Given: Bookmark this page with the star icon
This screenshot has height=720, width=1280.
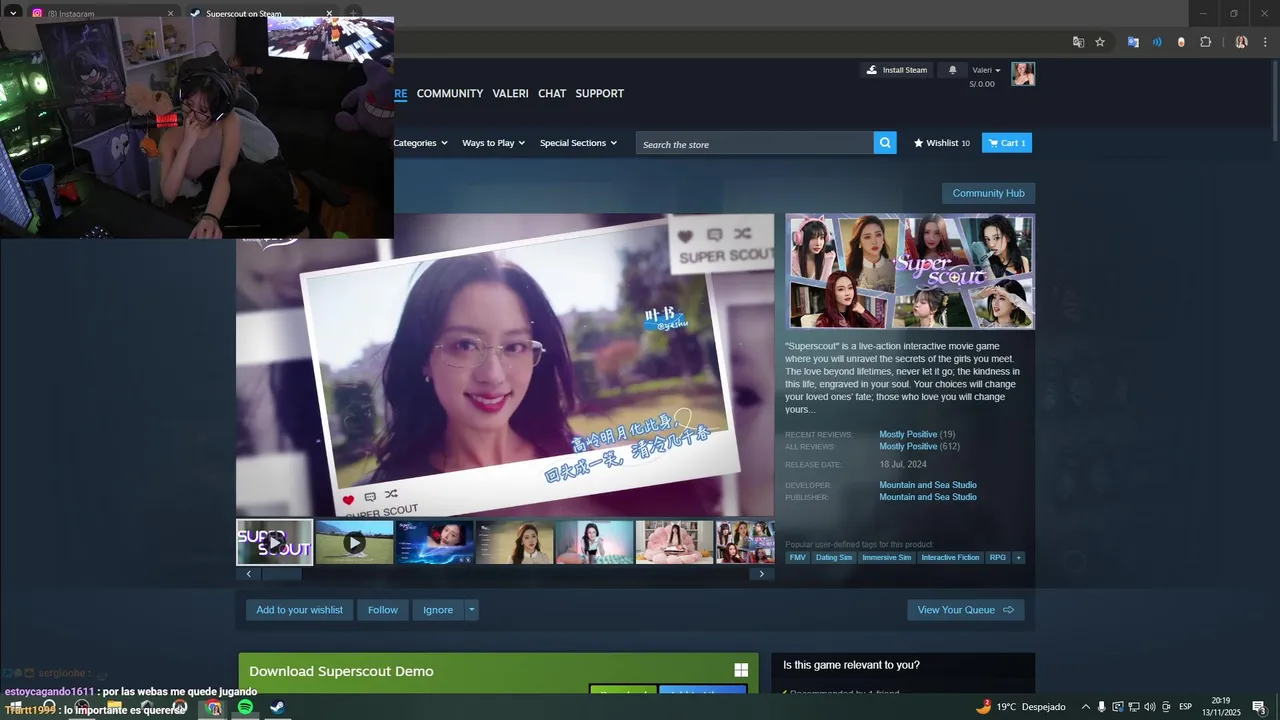Looking at the screenshot, I should tap(1100, 42).
